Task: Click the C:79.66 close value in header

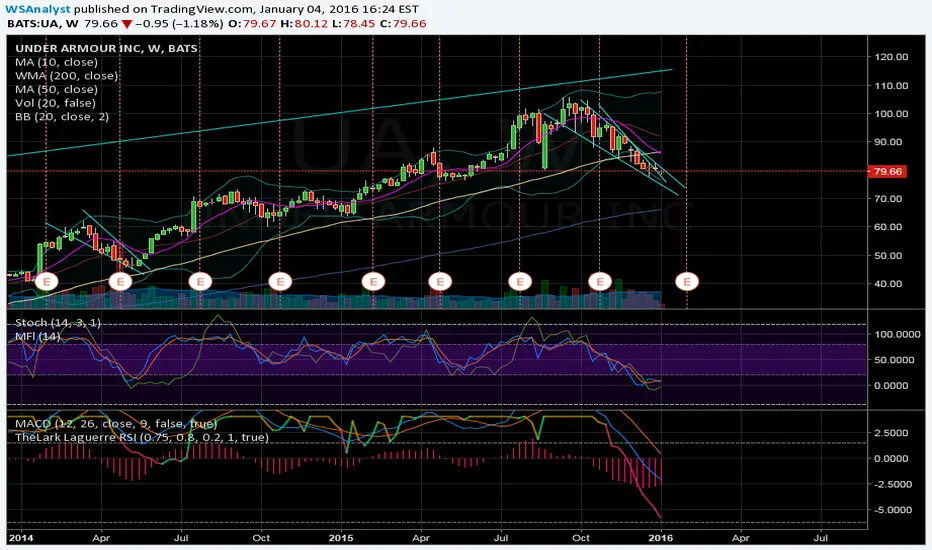Action: tap(403, 24)
